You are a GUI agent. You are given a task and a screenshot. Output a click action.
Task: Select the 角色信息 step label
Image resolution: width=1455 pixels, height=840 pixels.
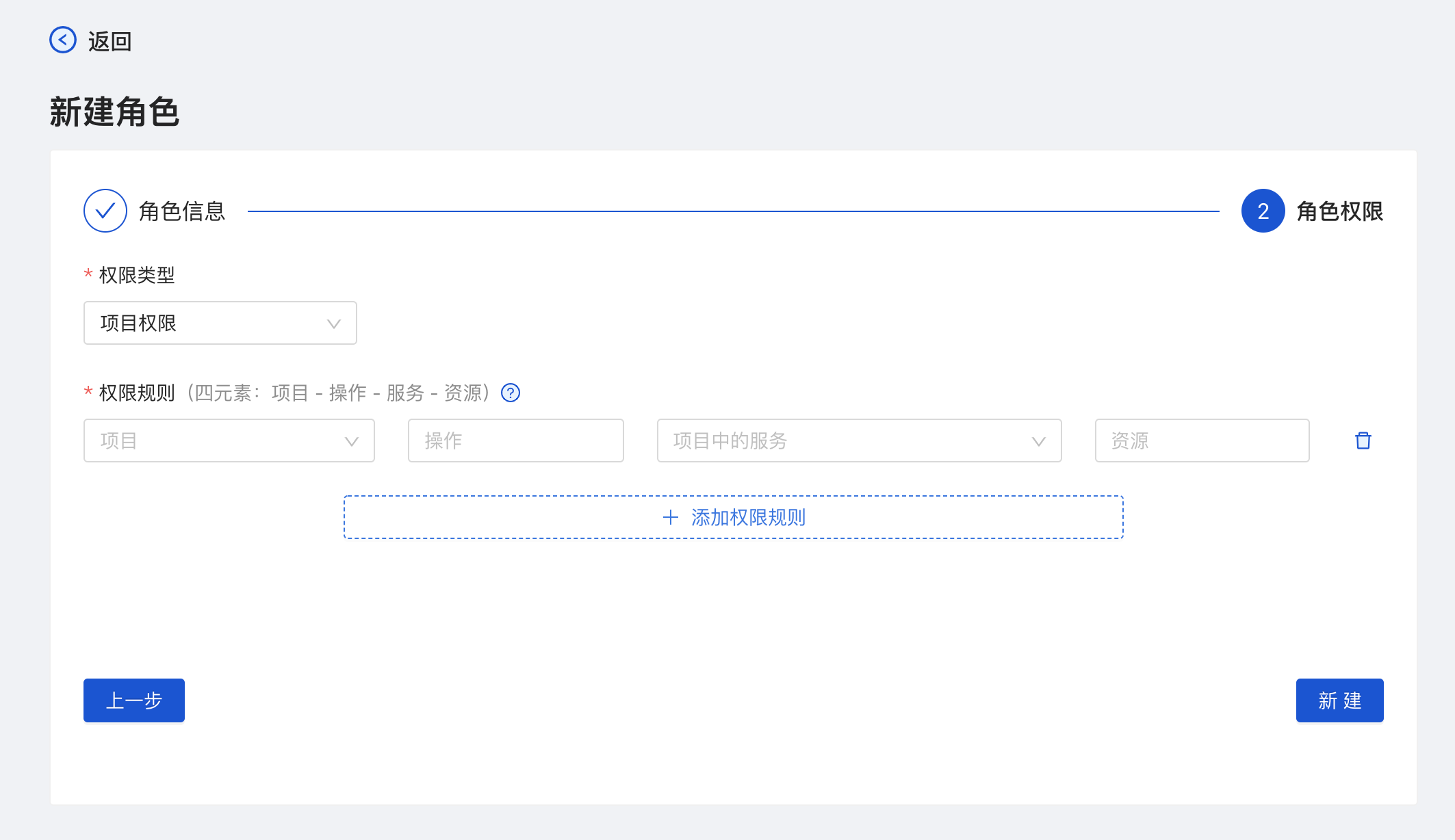(x=182, y=211)
